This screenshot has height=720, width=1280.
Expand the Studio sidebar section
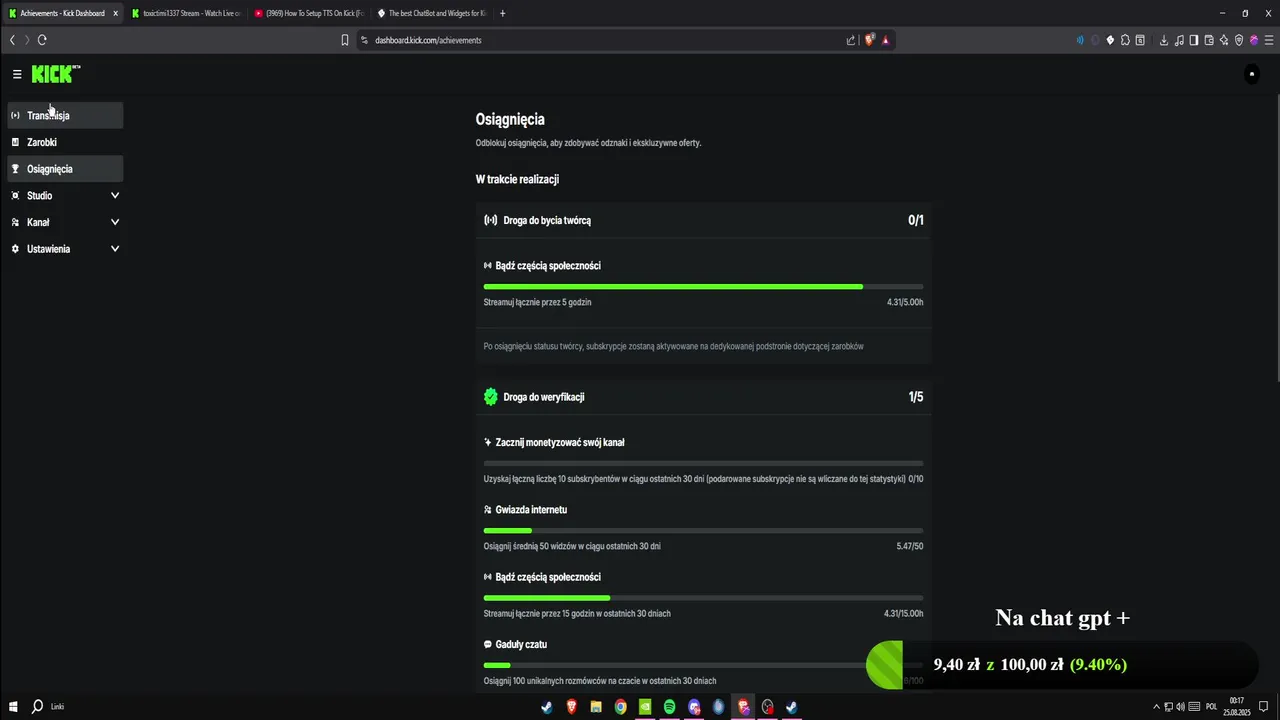tap(65, 196)
